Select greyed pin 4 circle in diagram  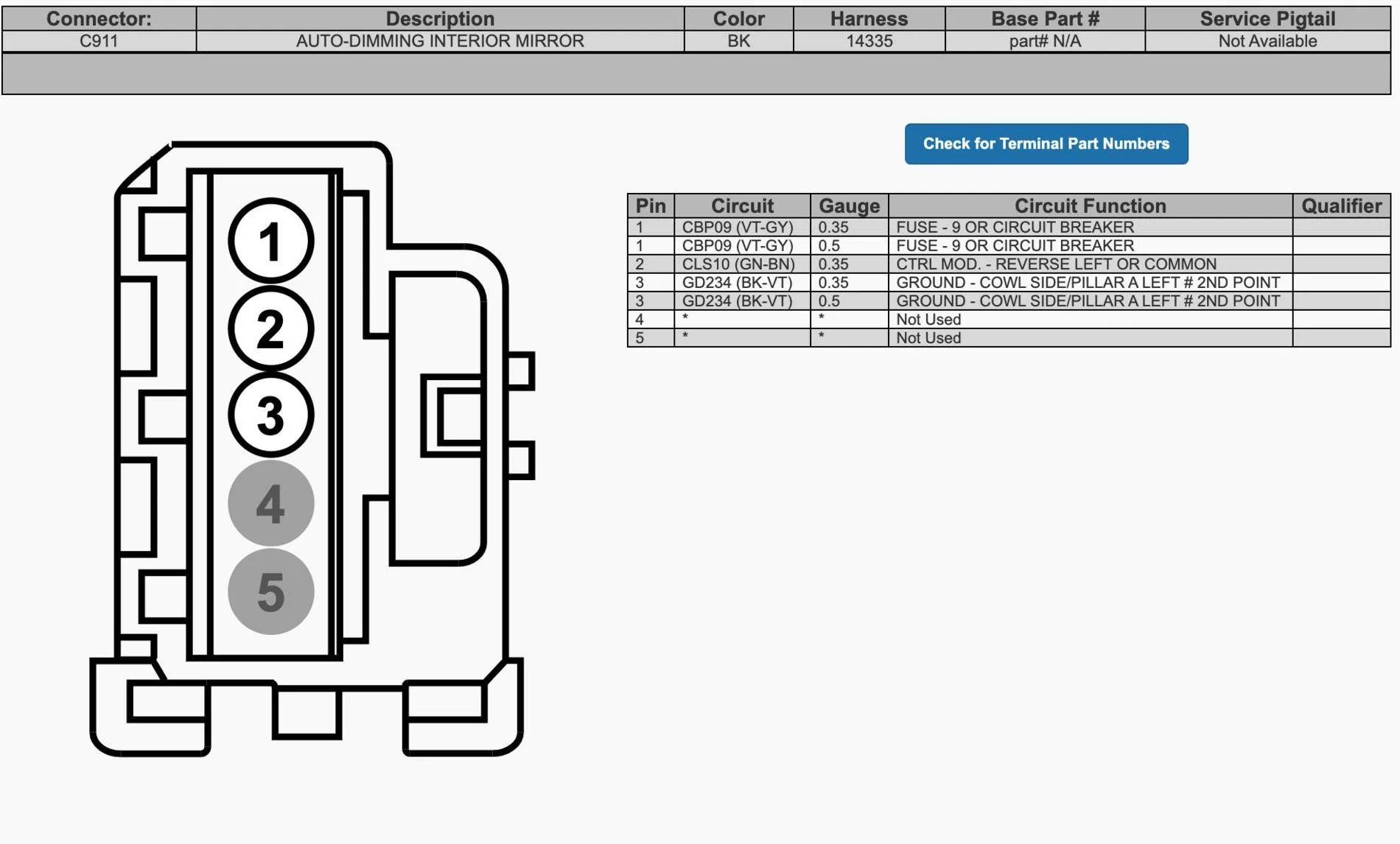point(271,504)
